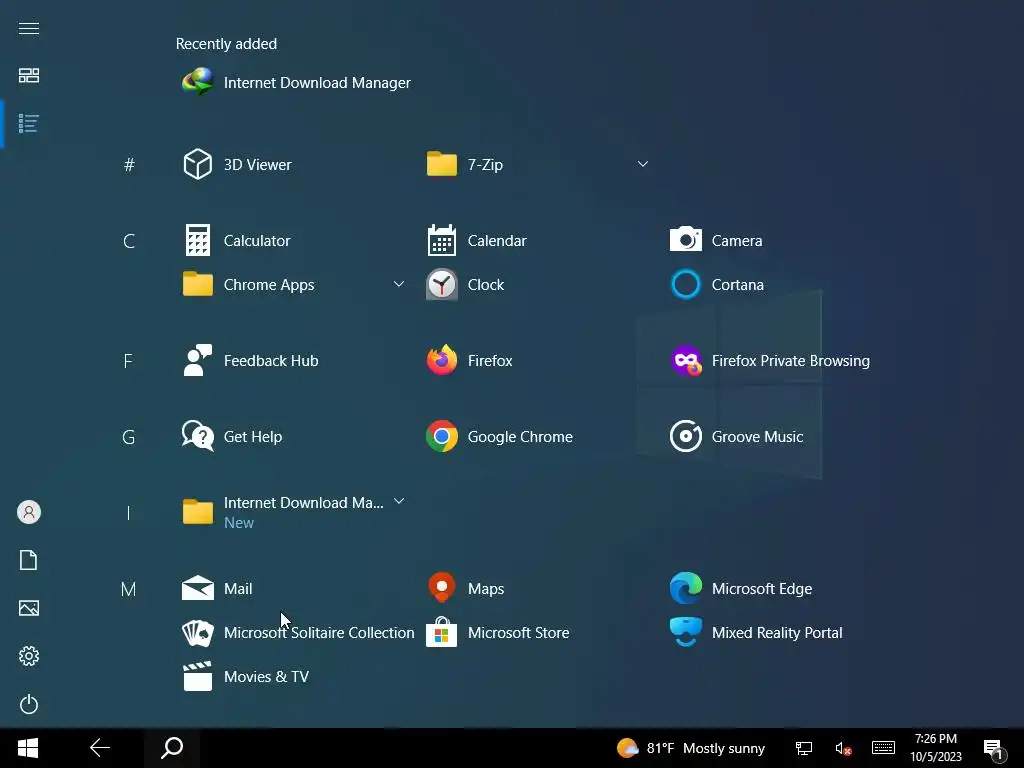
Task: Open Feedback Hub
Action: point(250,361)
